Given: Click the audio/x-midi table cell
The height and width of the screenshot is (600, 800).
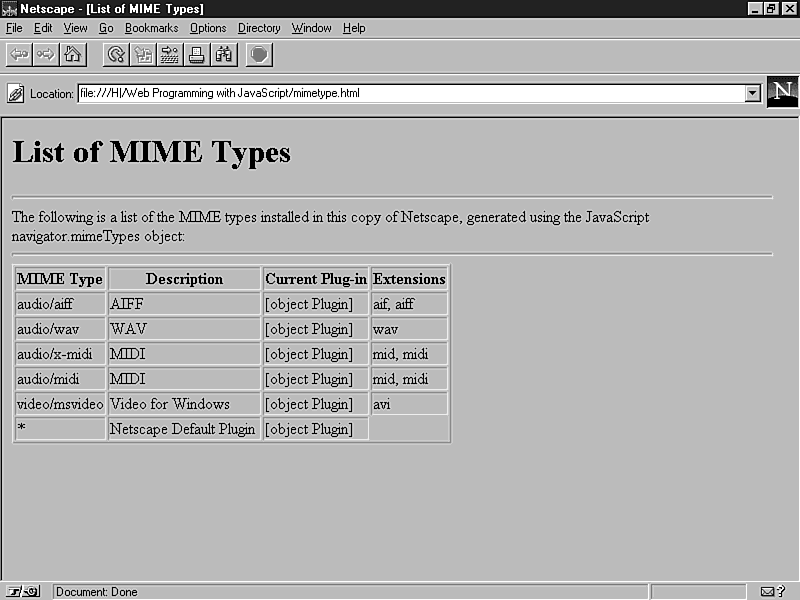Looking at the screenshot, I should 60,354.
